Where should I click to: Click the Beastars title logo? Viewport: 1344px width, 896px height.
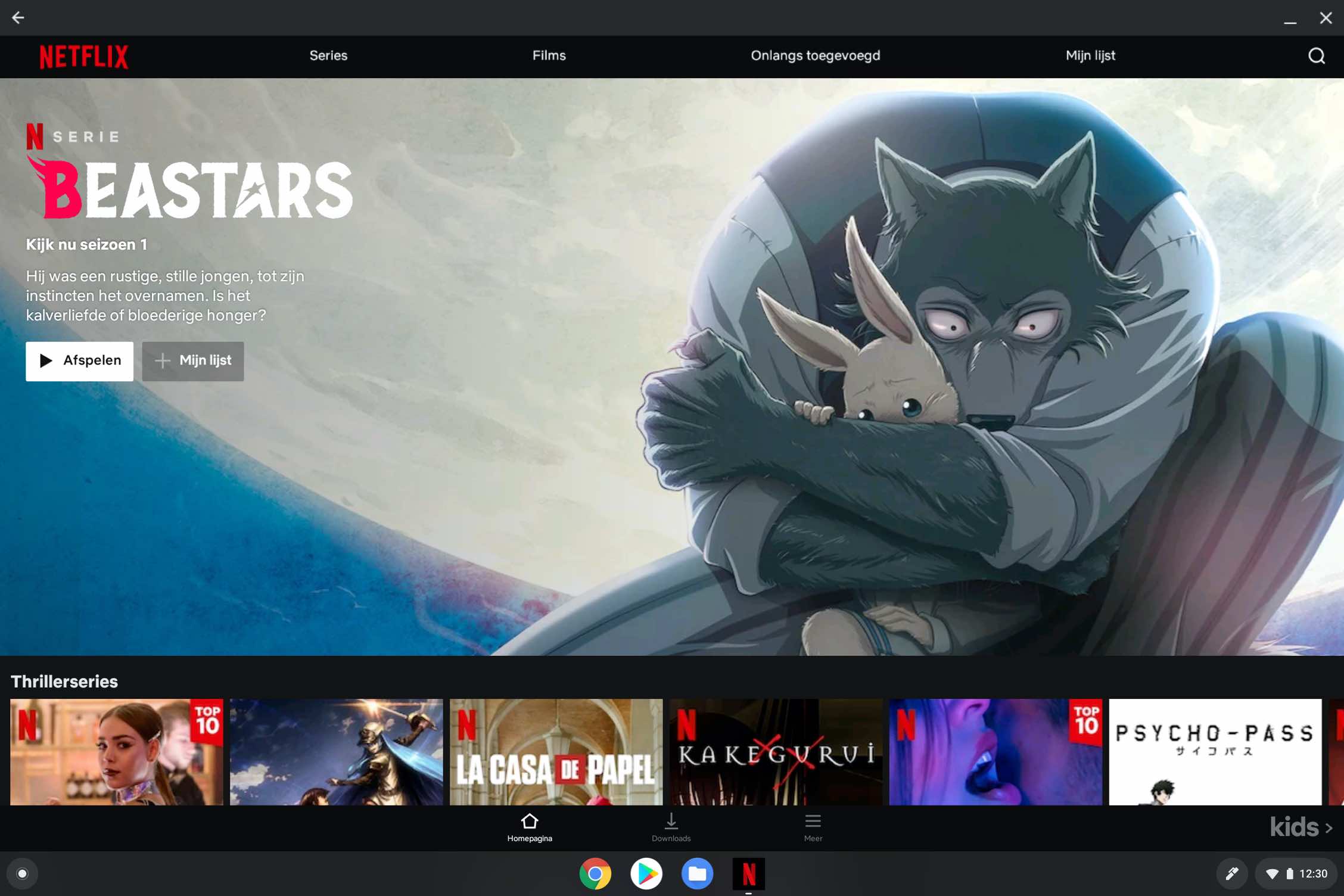pyautogui.click(x=190, y=188)
